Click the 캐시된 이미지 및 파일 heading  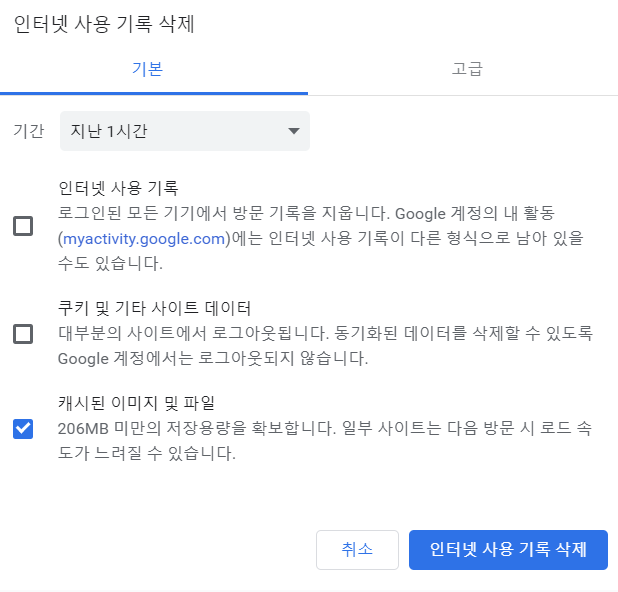(x=136, y=403)
